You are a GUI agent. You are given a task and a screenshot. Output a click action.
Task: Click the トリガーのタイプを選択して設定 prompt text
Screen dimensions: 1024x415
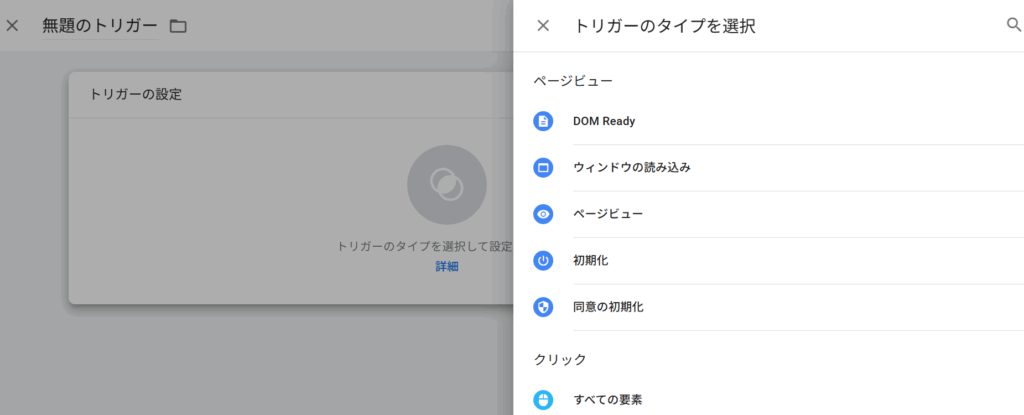[424, 246]
